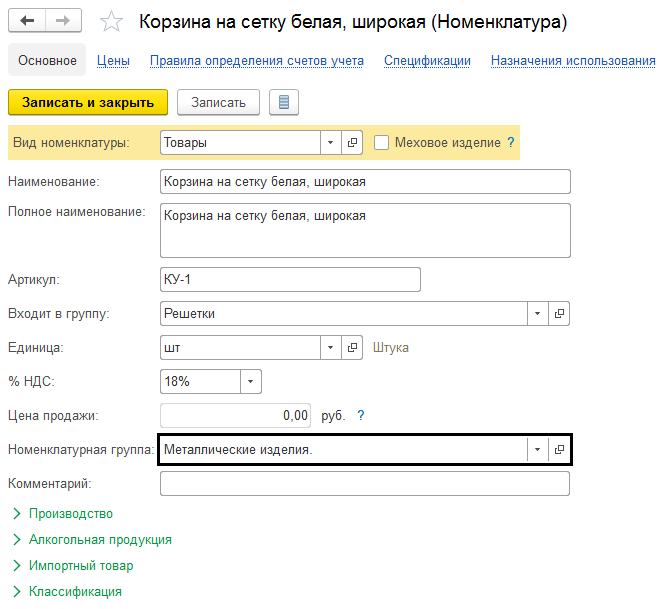The width and height of the screenshot is (665, 609).
Task: Click into the Артикул input field
Action: coord(290,279)
